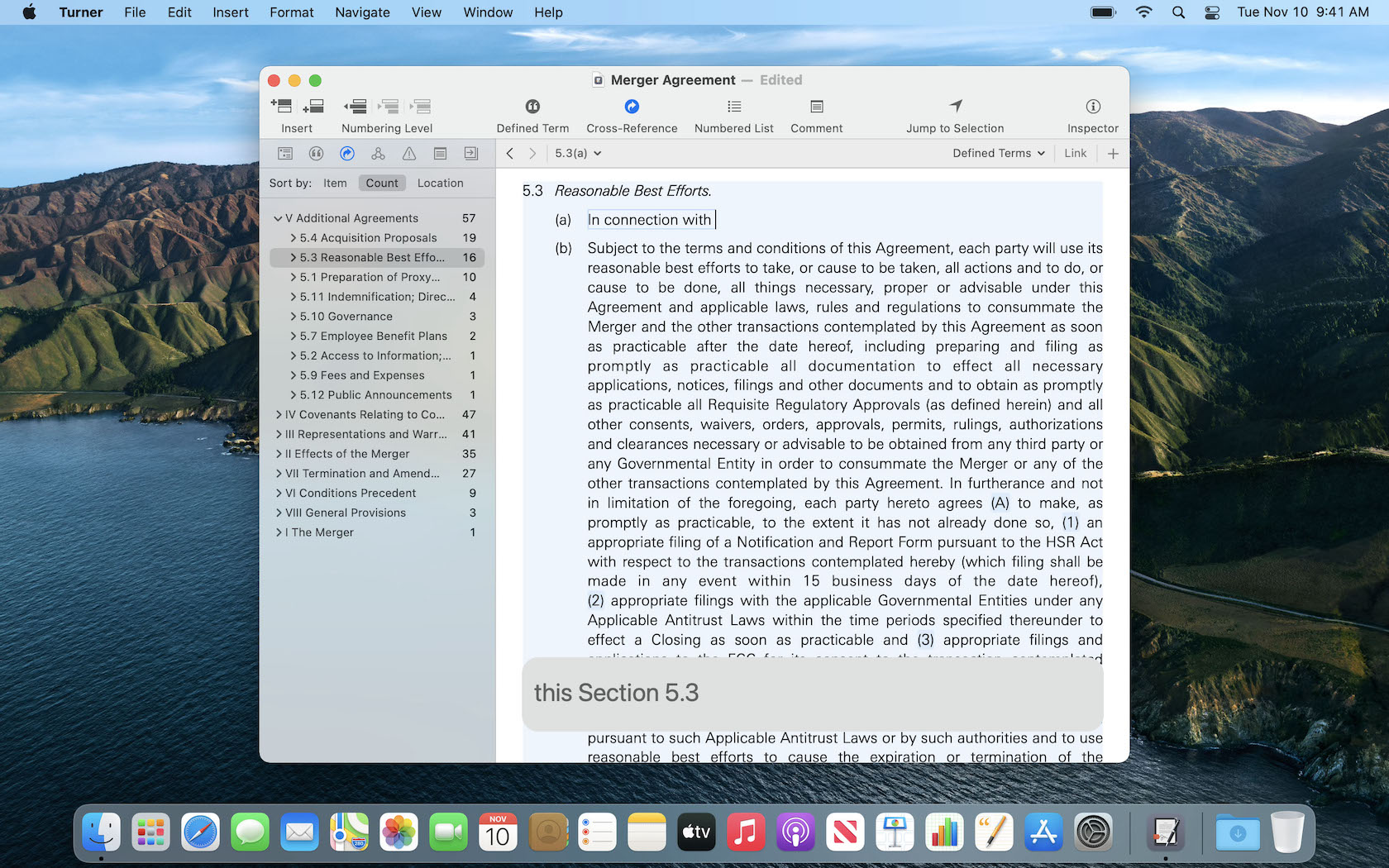Click in paragraph (a) text 'In connection with'
This screenshot has width=1389, height=868.
(x=650, y=220)
